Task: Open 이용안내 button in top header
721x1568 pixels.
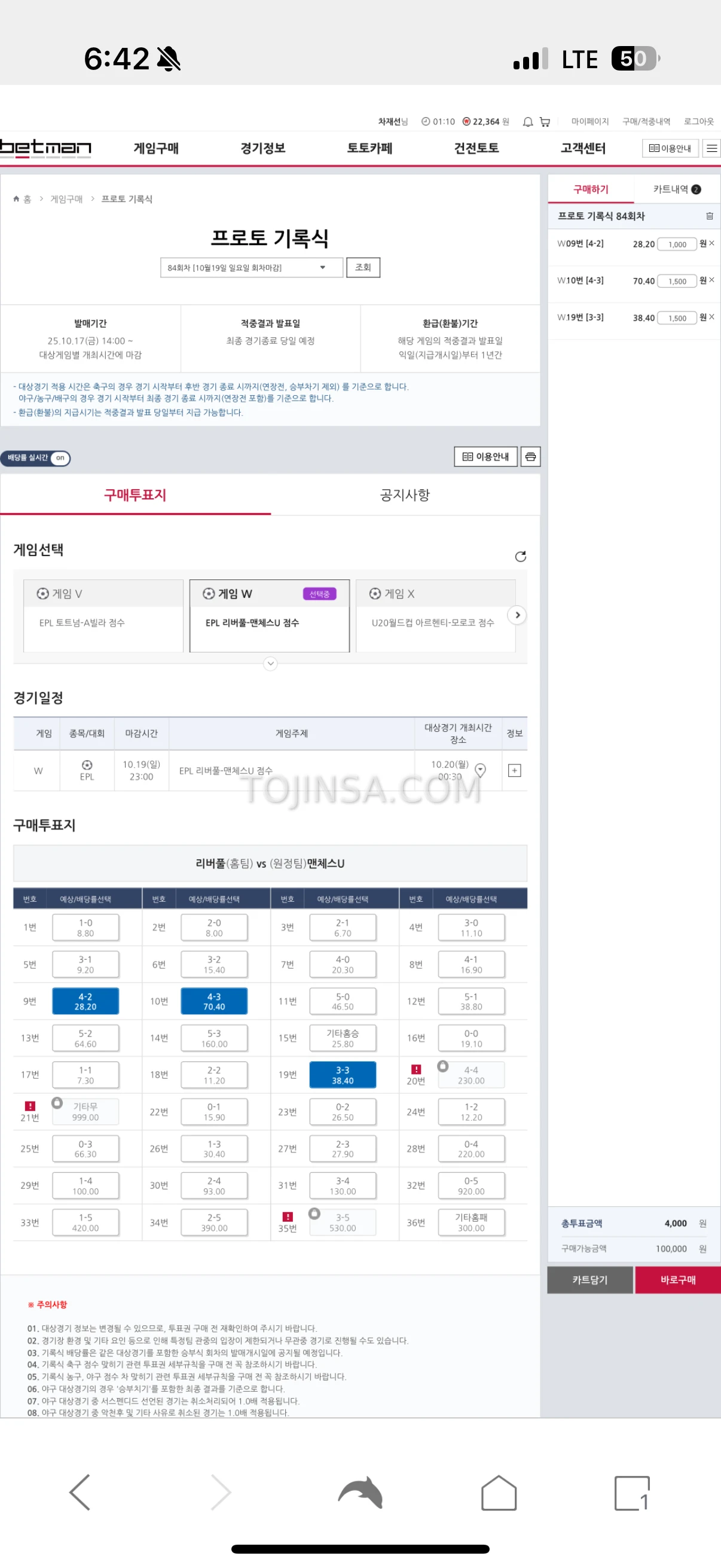Action: 670,148
